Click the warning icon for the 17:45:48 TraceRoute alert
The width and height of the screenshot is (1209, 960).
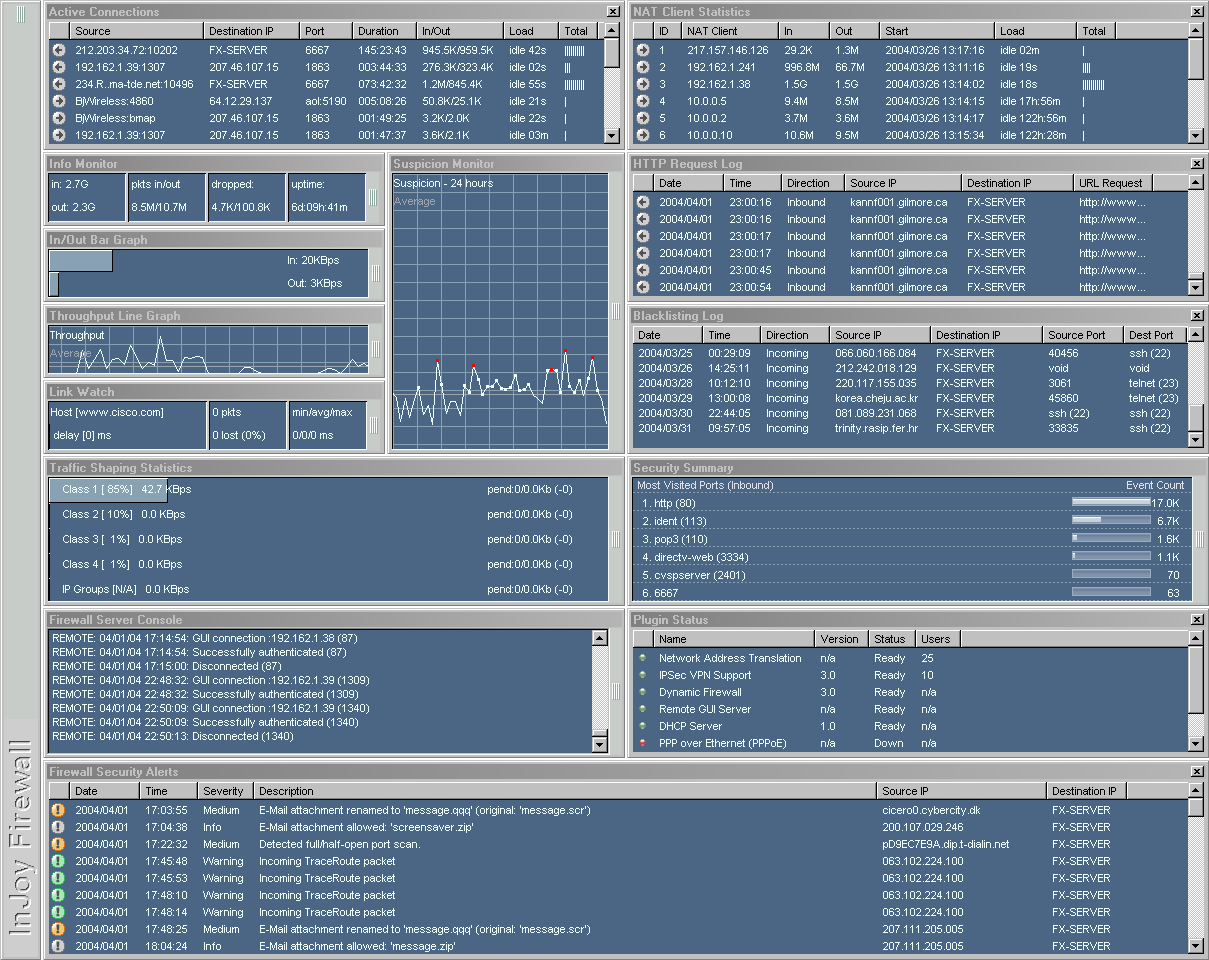click(58, 862)
